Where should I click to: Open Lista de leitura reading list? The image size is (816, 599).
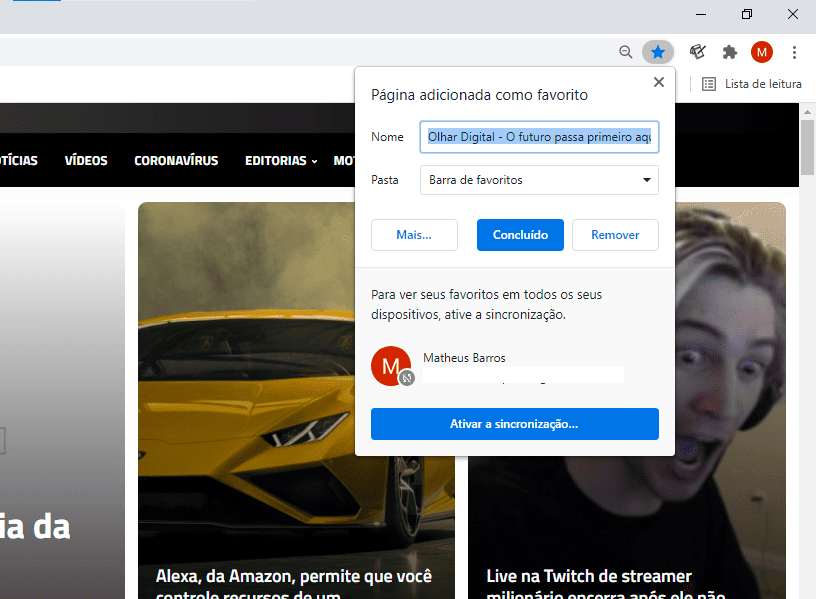coord(751,84)
